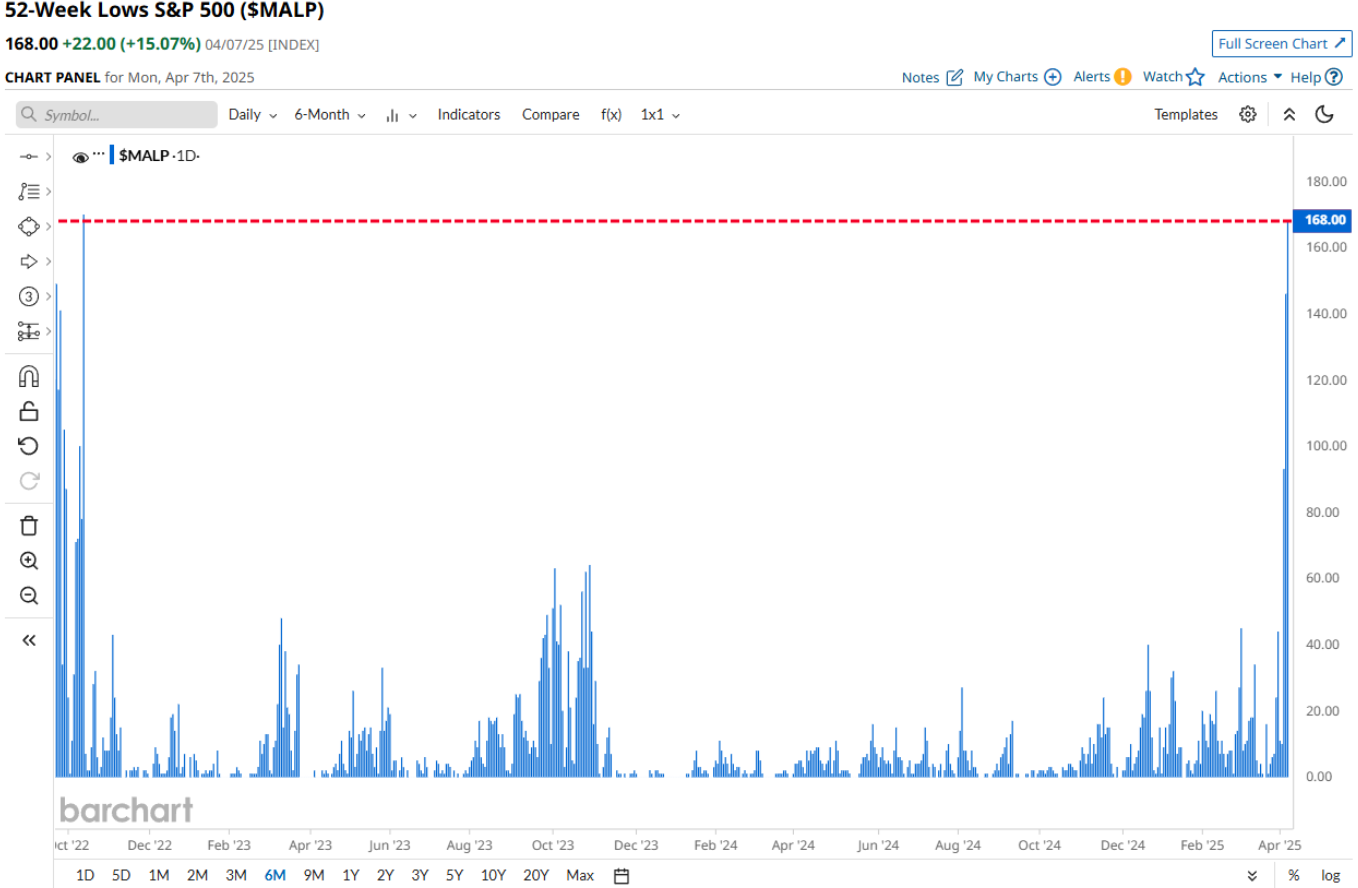Click the Notes pencil icon
This screenshot has width=1358, height=888.
tap(955, 77)
